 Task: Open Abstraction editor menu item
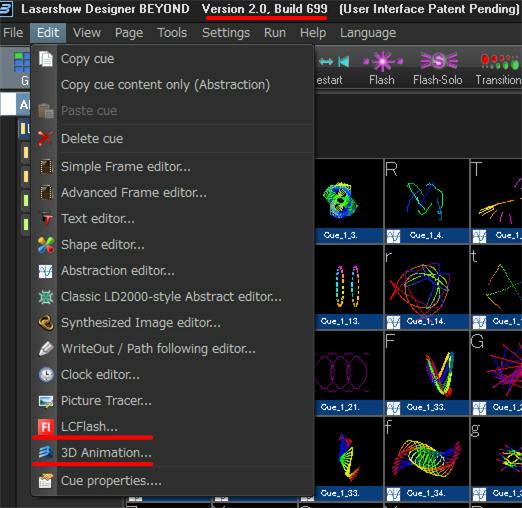173,271
